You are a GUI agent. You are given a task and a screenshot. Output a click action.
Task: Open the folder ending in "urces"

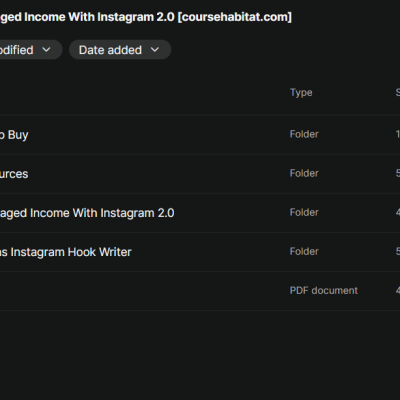pos(14,174)
